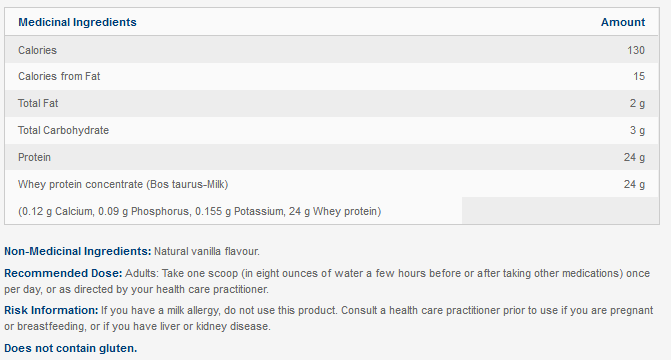The image size is (671, 360).
Task: Click the 15 amount for fat calories
Action: click(x=639, y=76)
